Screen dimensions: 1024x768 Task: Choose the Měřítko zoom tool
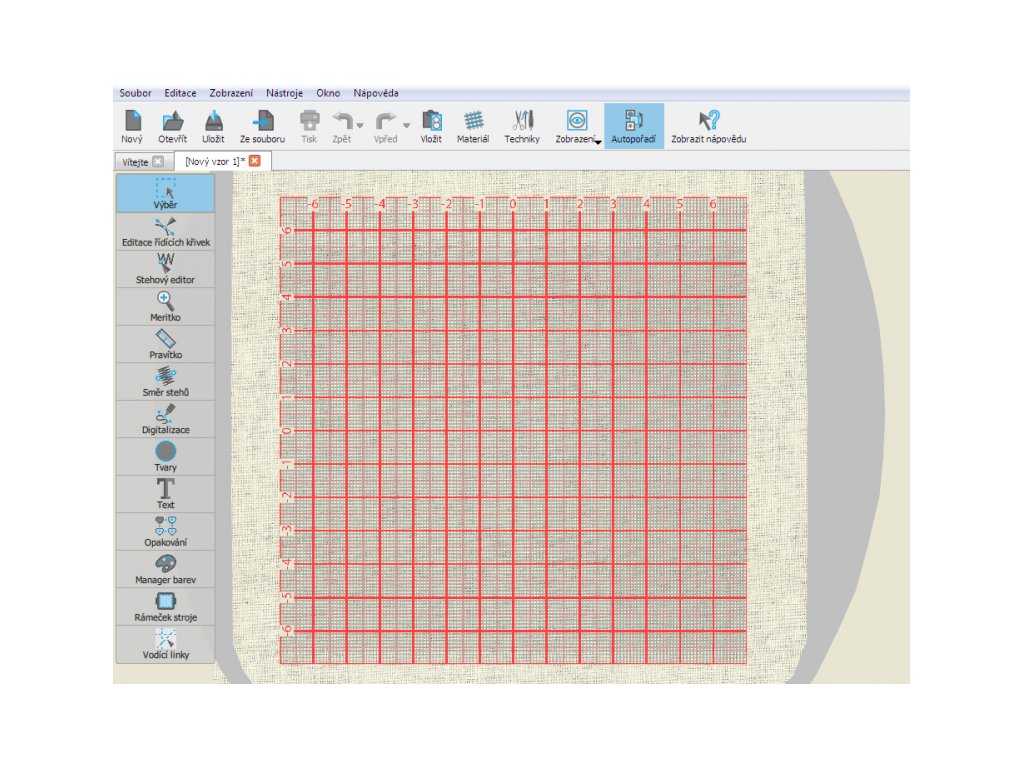(x=165, y=306)
